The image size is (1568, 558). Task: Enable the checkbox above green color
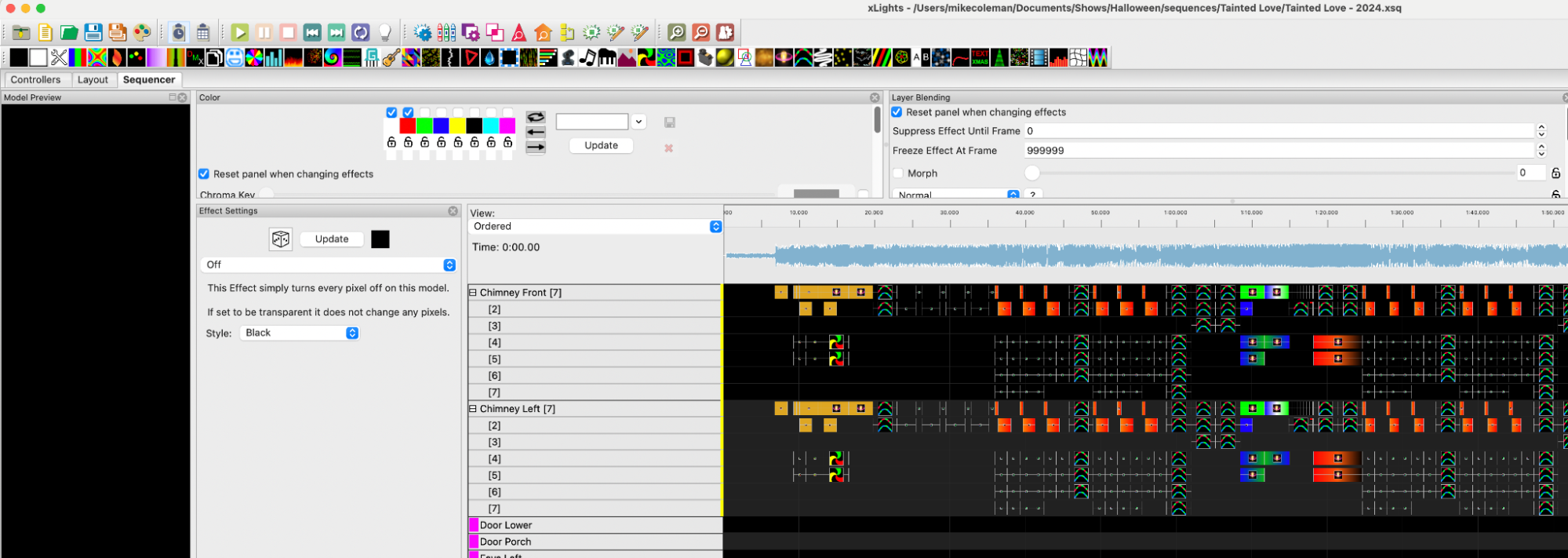tap(424, 112)
